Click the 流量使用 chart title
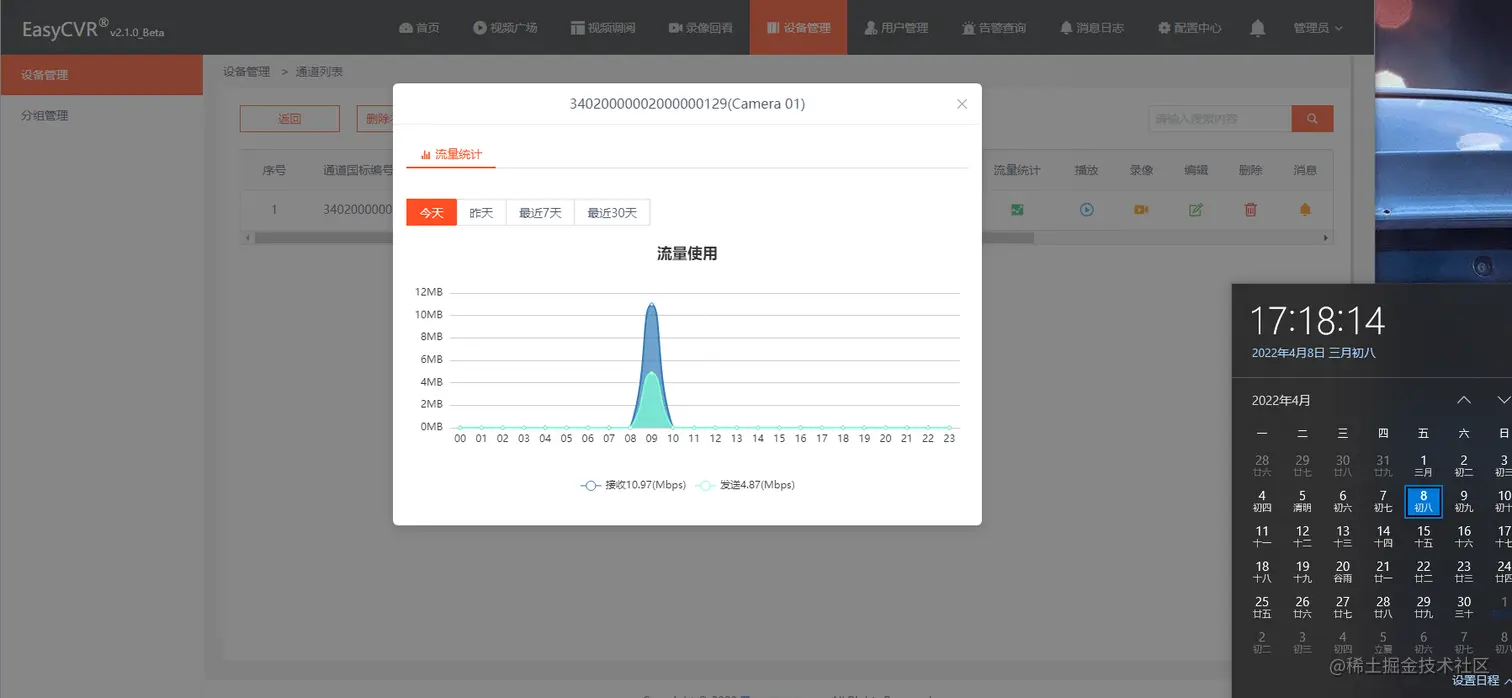Viewport: 1512px width, 698px height. point(687,254)
